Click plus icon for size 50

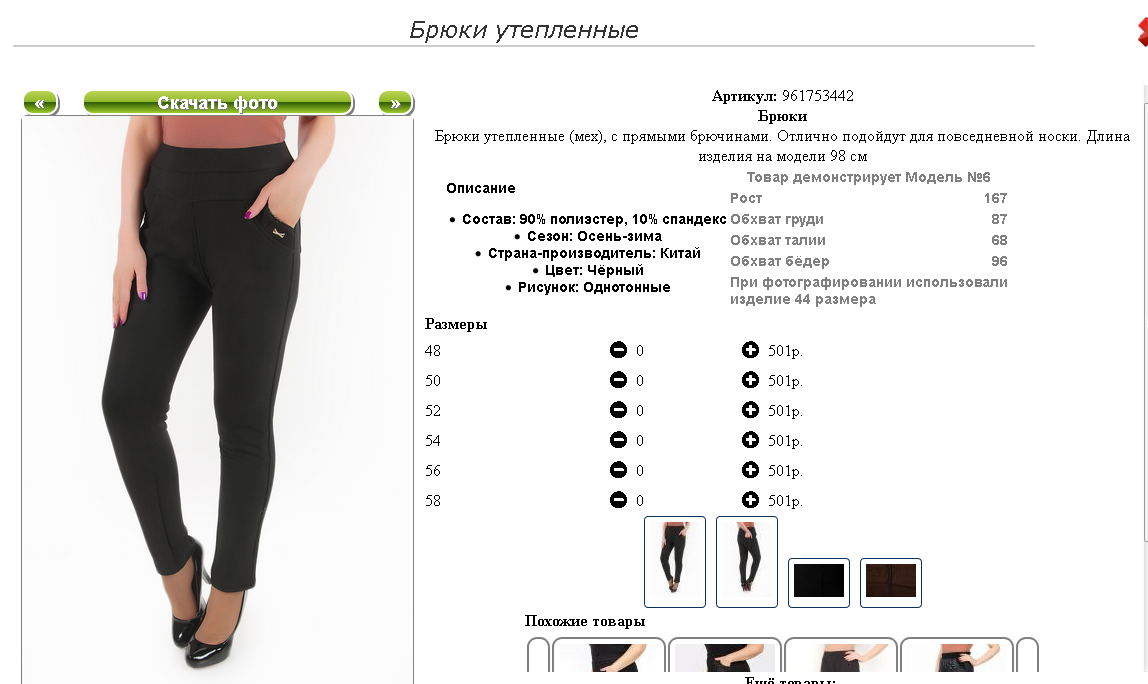[x=750, y=380]
